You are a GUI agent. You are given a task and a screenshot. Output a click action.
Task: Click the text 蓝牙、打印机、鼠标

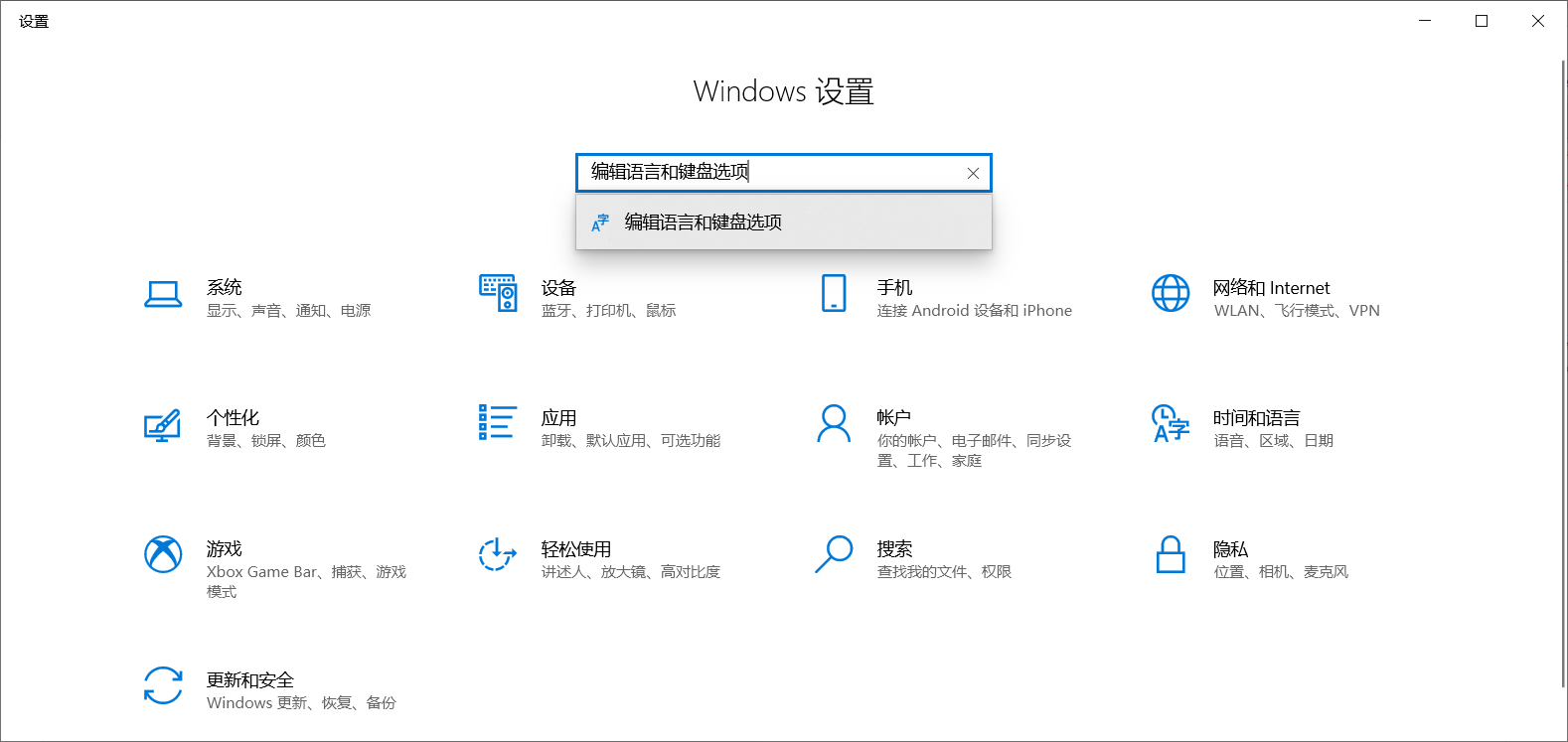(608, 311)
